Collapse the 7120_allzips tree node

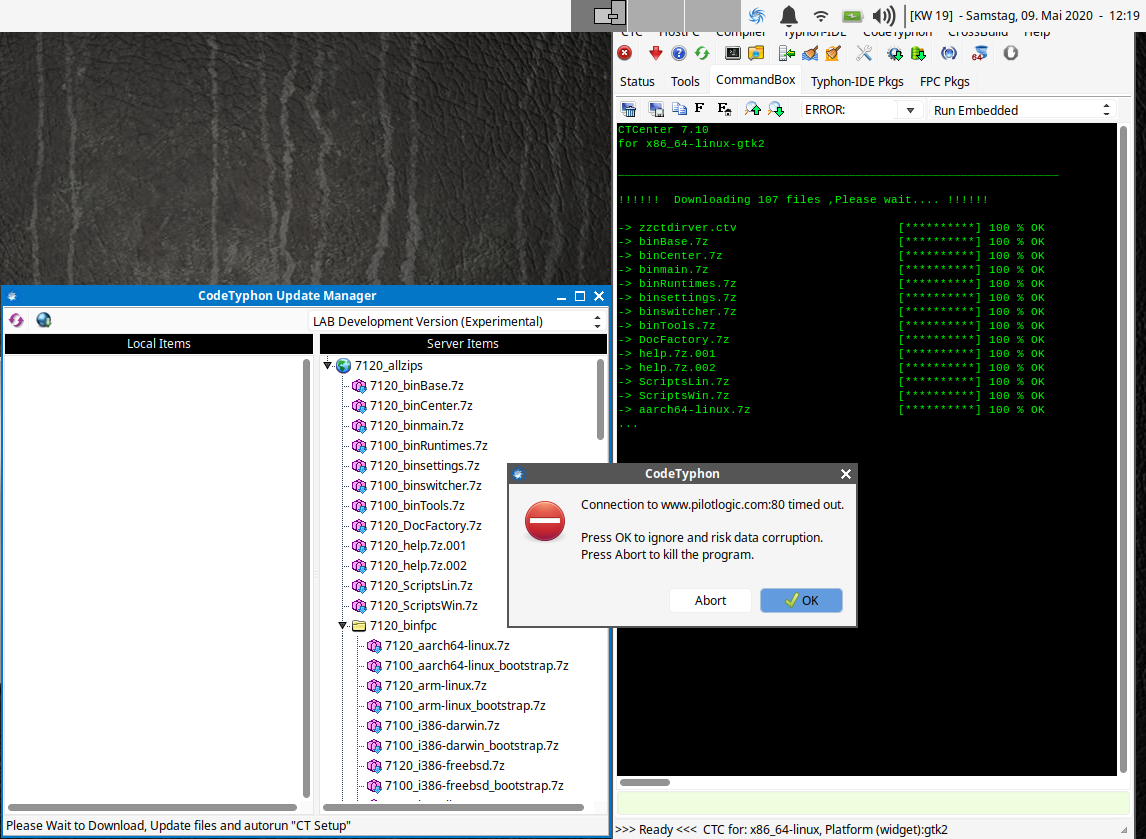click(x=327, y=365)
